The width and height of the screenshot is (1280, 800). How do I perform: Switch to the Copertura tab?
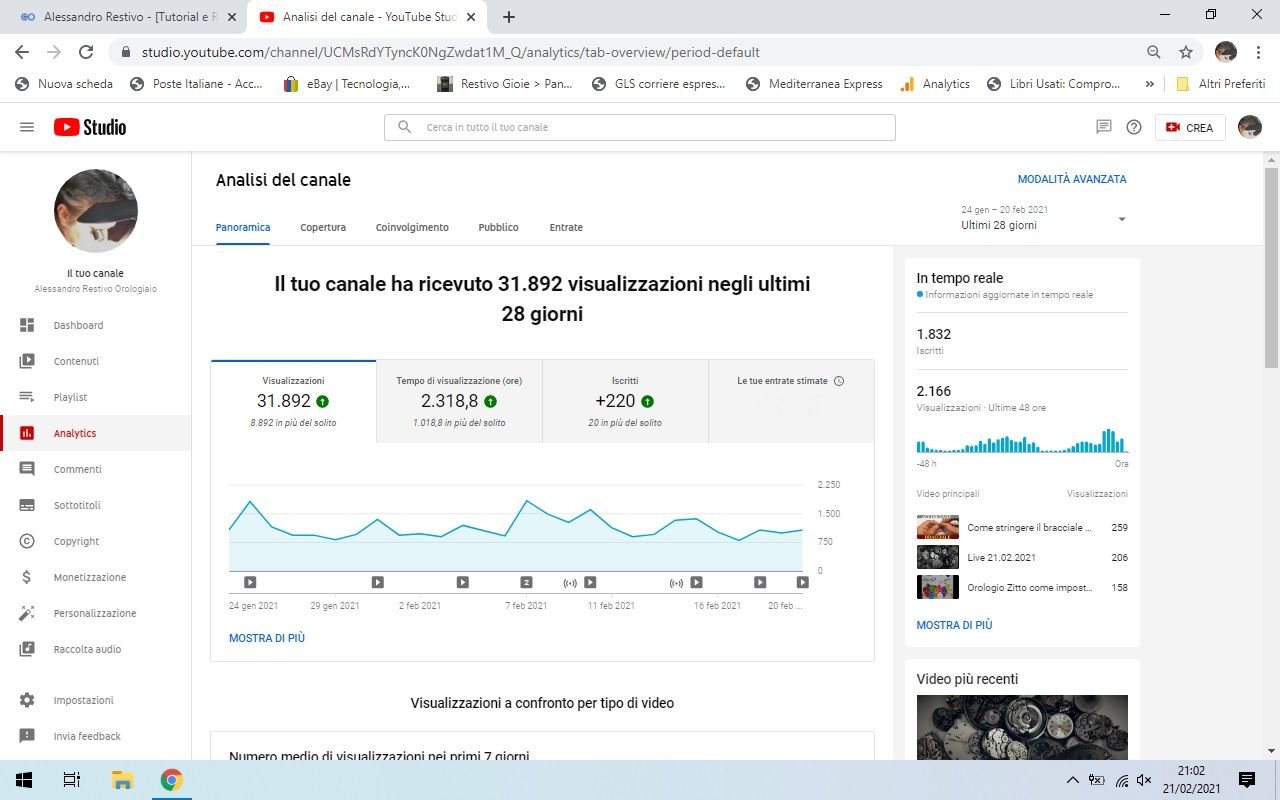tap(323, 227)
